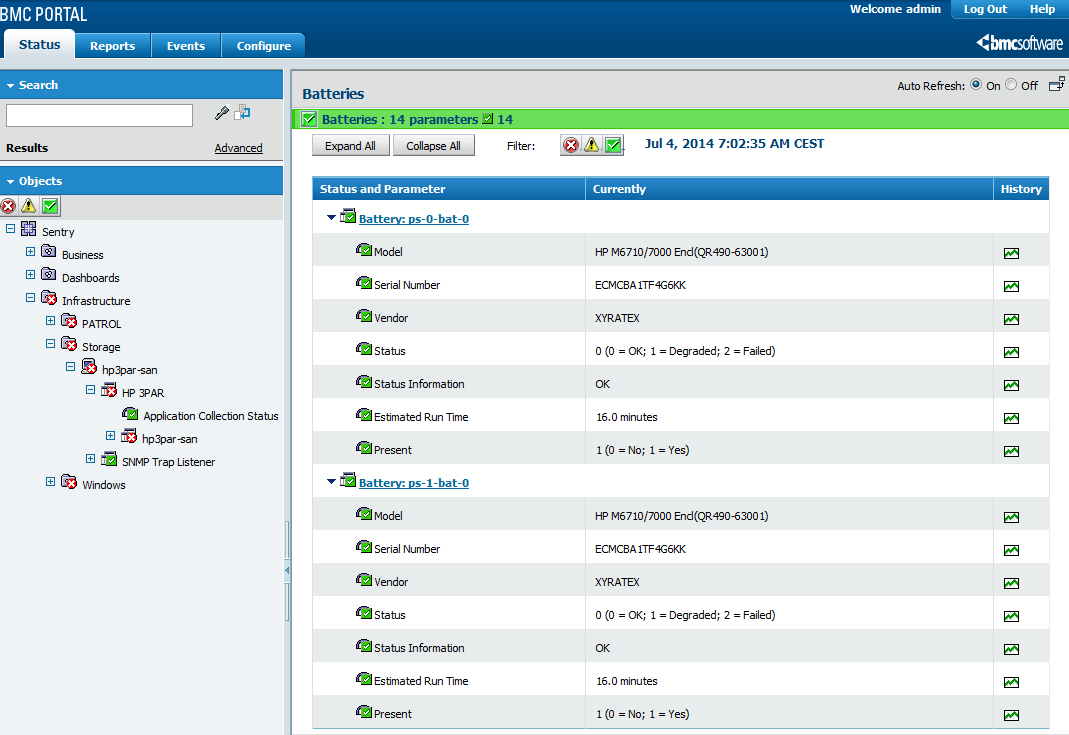1069x735 pixels.
Task: Collapse the Search panel
Action: click(x=10, y=86)
